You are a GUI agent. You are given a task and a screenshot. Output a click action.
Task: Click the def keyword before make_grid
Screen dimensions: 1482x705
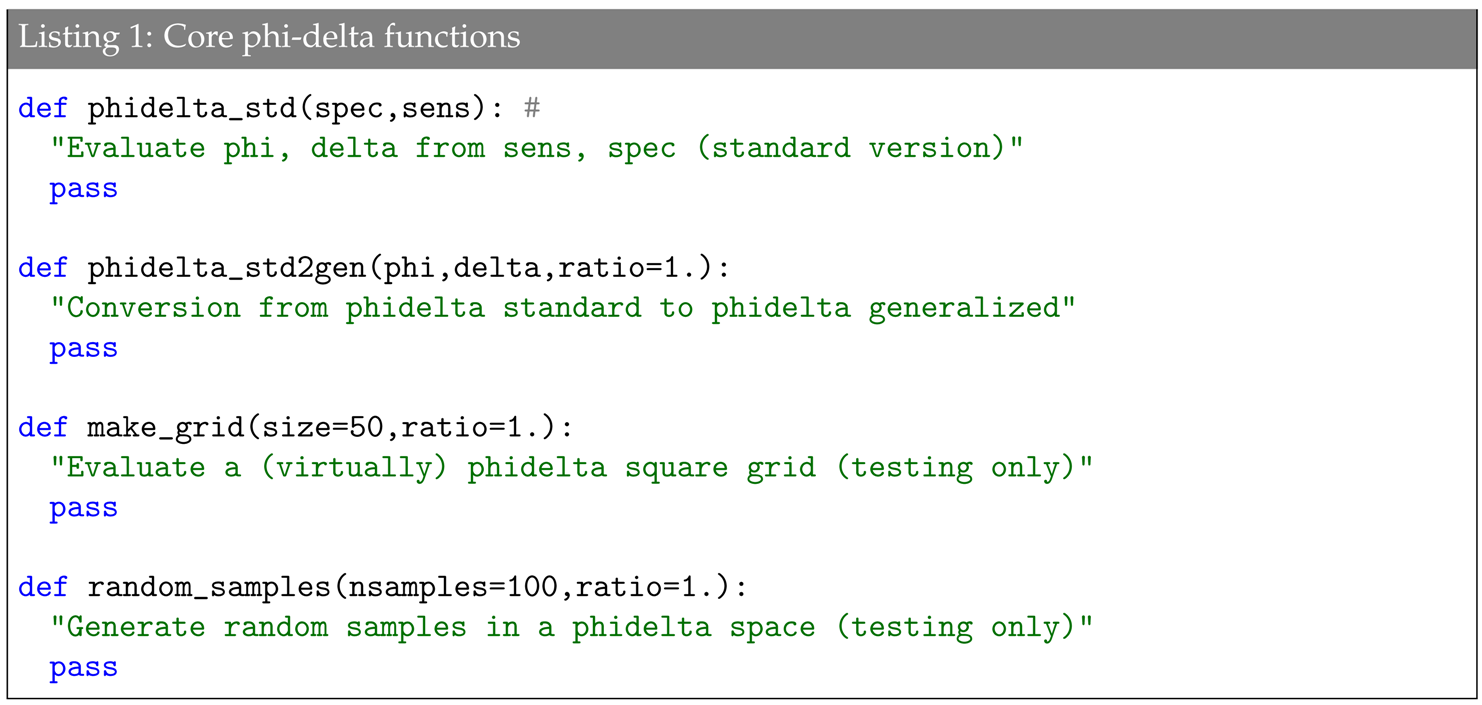coord(43,428)
